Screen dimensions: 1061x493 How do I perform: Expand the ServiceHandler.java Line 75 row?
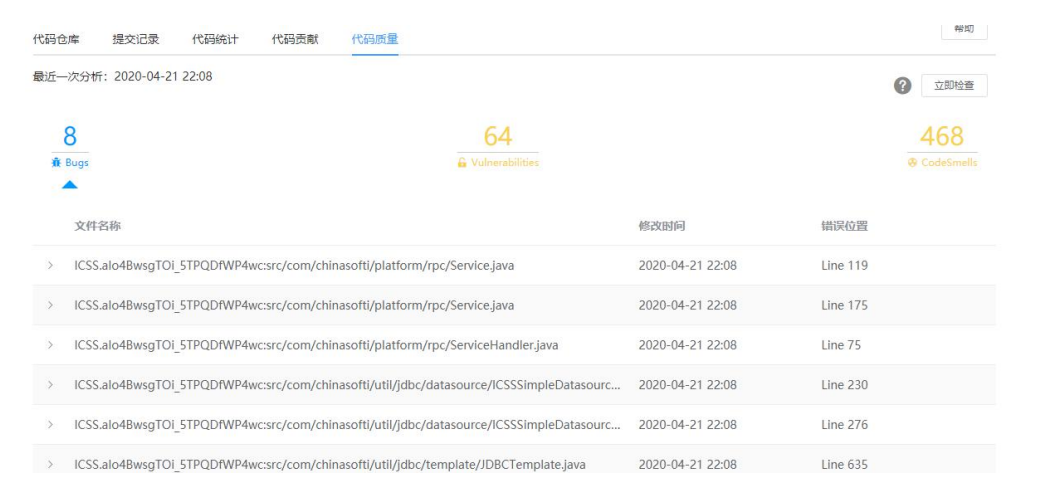(x=50, y=346)
